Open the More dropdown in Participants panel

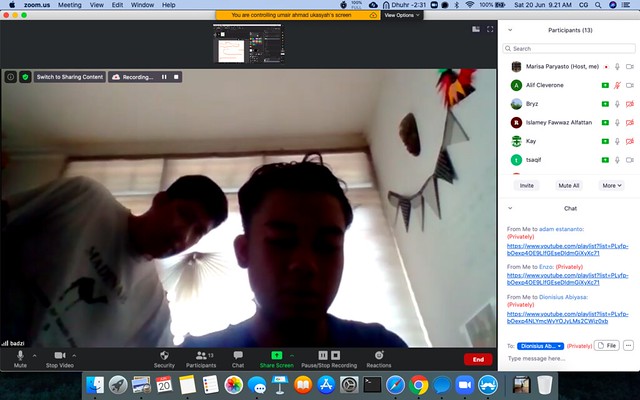(610, 185)
